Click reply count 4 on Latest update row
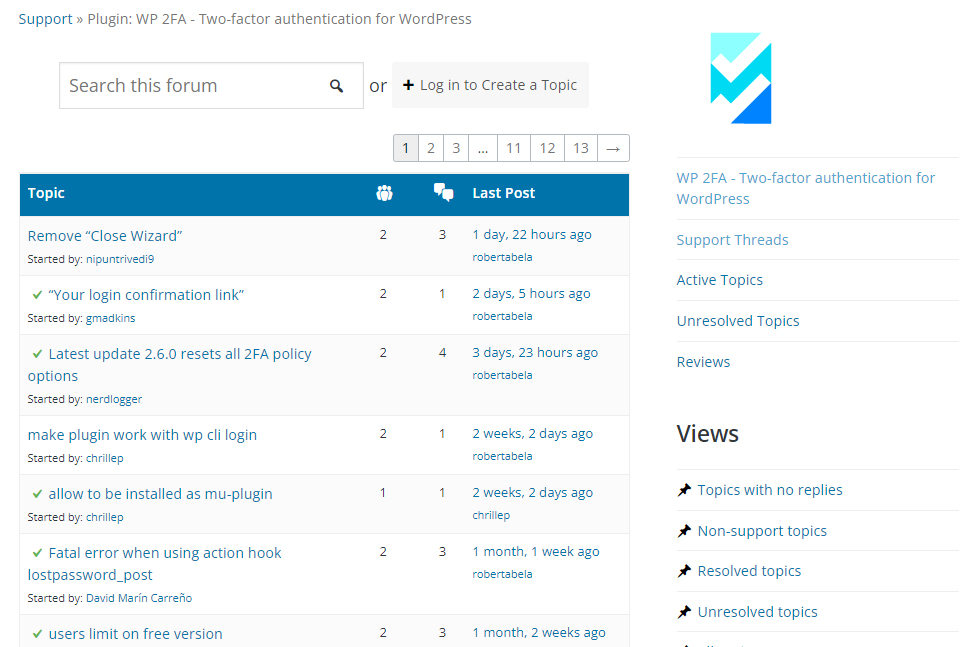Screen dimensions: 970x647 click(x=442, y=353)
